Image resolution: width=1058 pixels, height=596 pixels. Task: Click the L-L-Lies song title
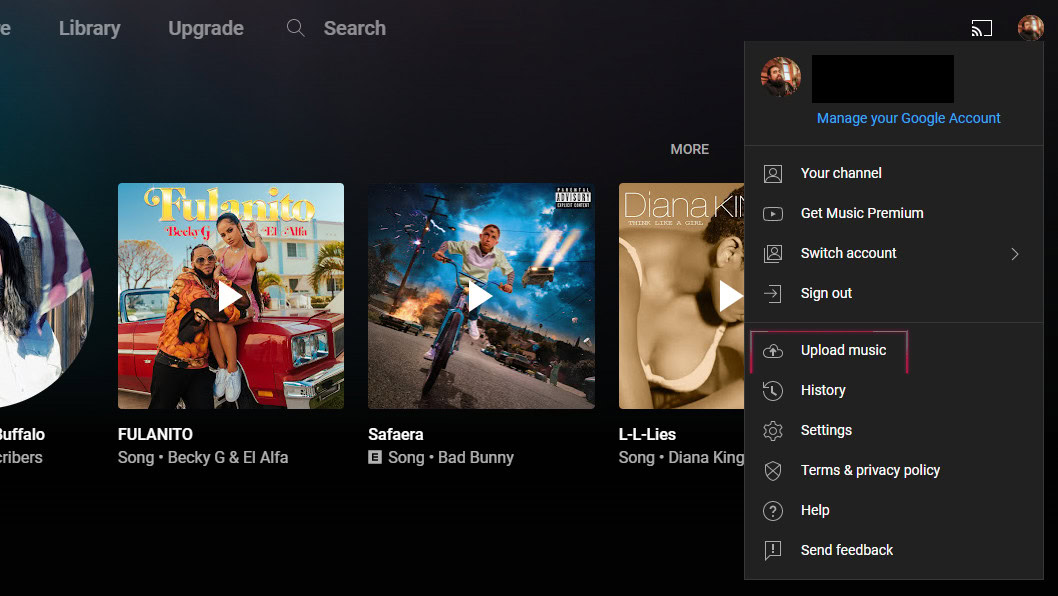point(647,434)
